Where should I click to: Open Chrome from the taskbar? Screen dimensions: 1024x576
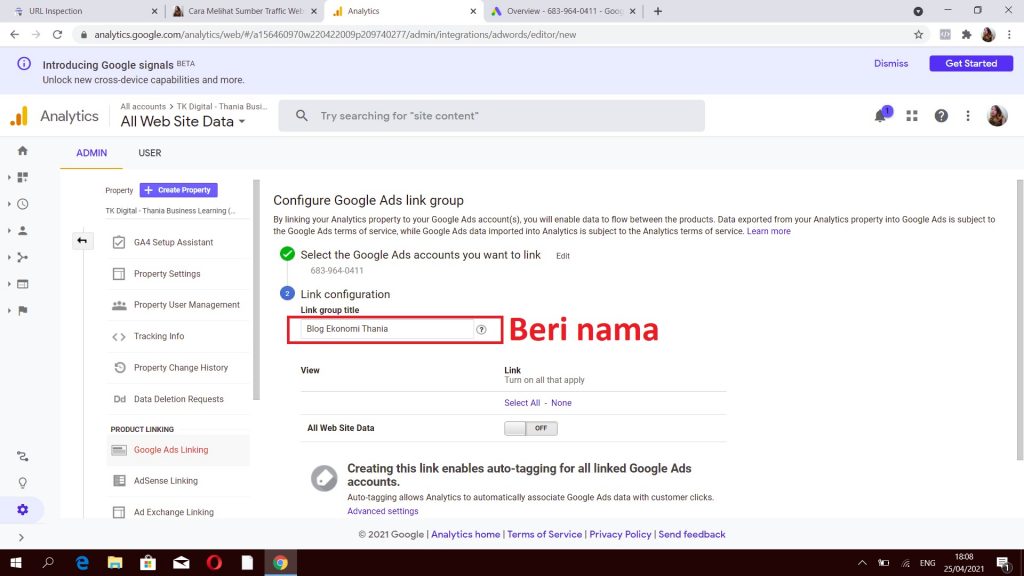(280, 562)
